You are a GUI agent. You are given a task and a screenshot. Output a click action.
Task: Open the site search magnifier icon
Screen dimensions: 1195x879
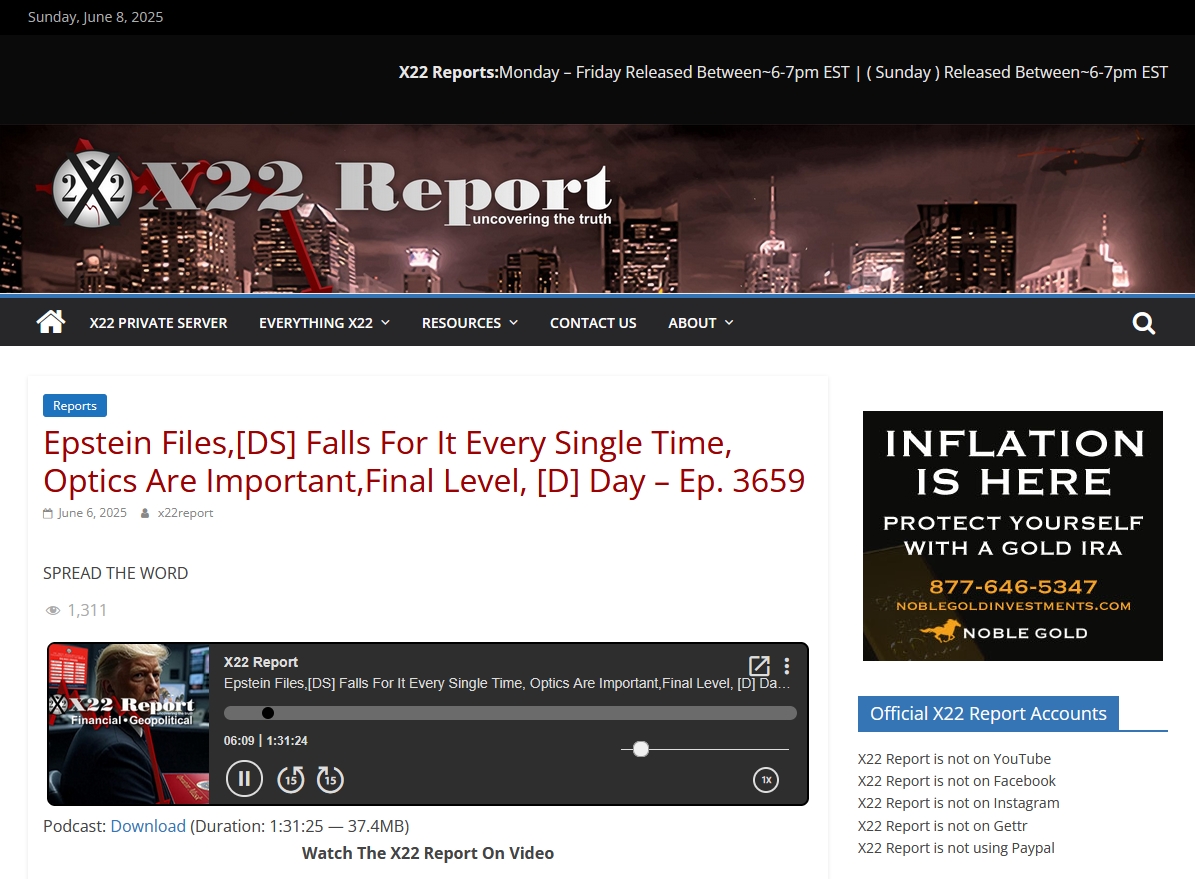click(1143, 323)
